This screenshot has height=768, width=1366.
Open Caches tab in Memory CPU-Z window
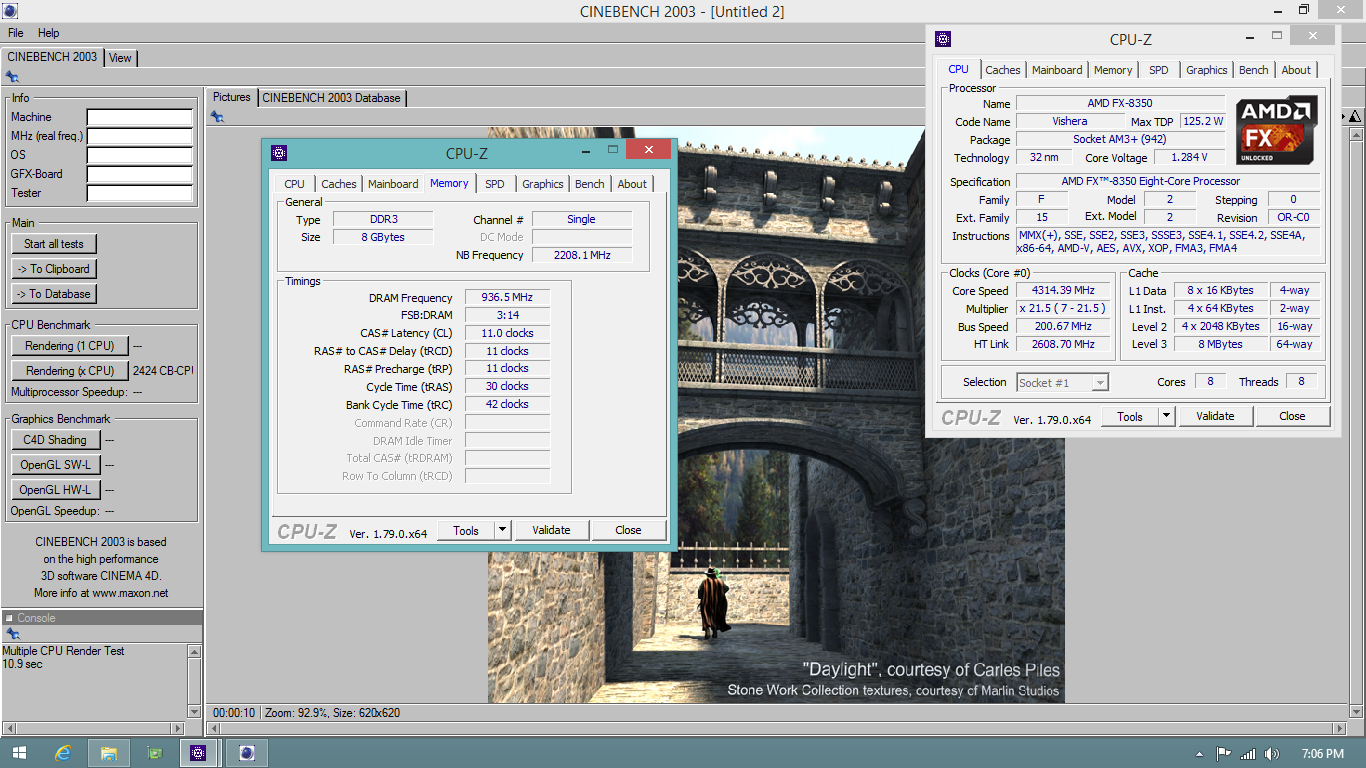point(339,184)
